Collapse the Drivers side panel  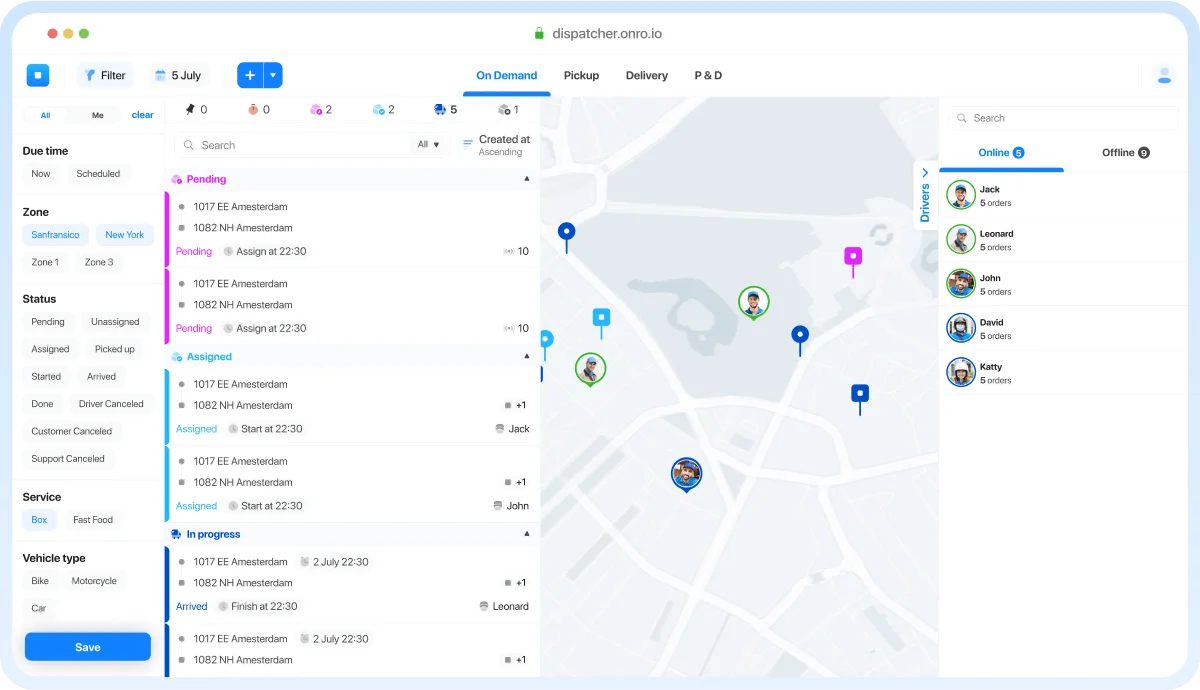tap(925, 195)
